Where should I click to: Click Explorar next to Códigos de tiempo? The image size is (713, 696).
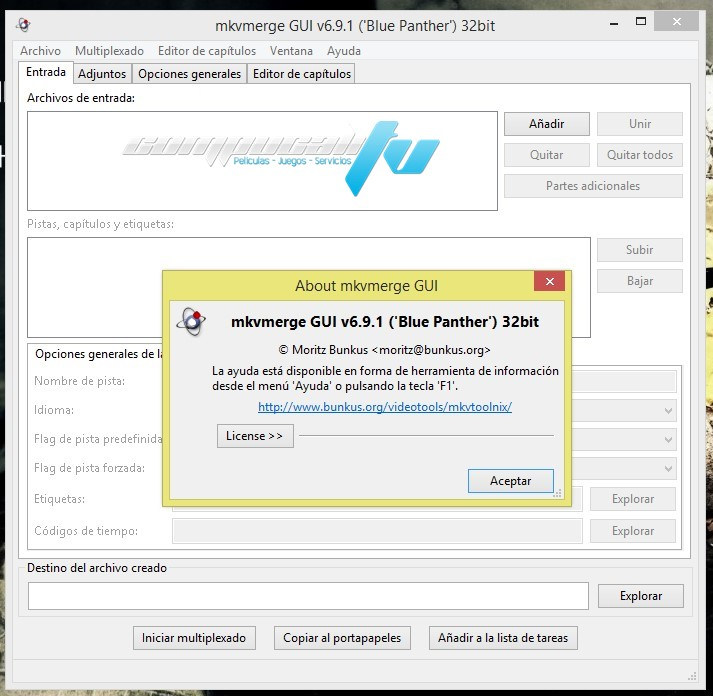633,531
